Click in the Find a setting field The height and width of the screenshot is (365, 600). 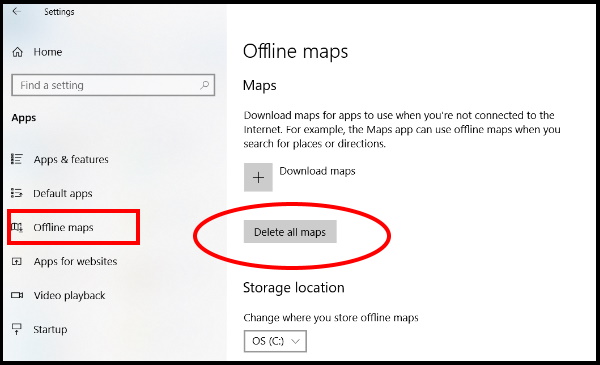click(x=113, y=85)
